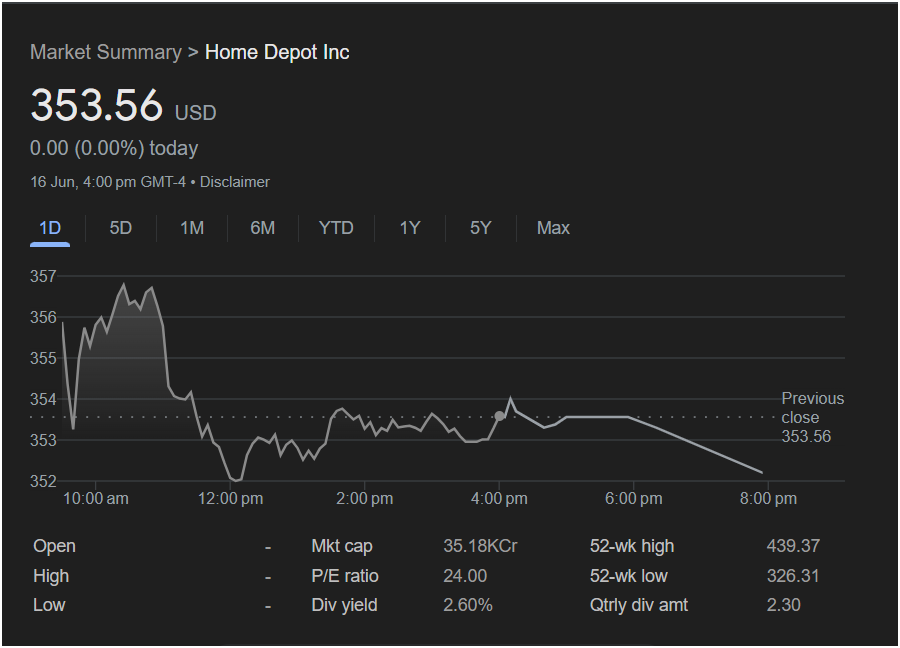Click the Open stat label
Image resolution: width=900 pixels, height=648 pixels.
[x=54, y=546]
